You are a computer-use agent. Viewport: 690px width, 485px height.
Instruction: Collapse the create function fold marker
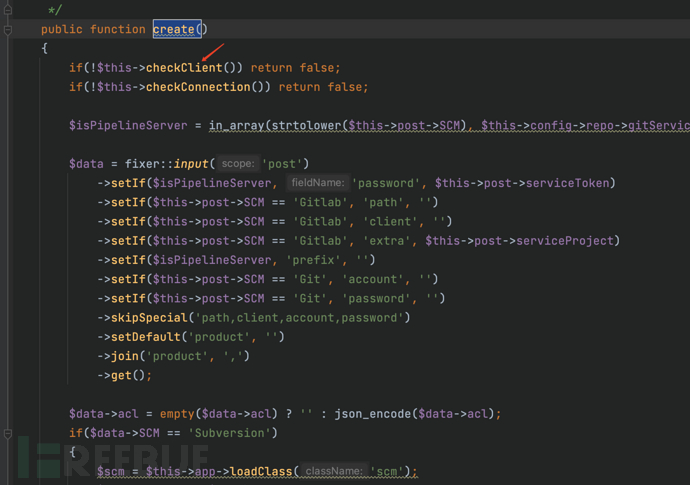(8, 30)
